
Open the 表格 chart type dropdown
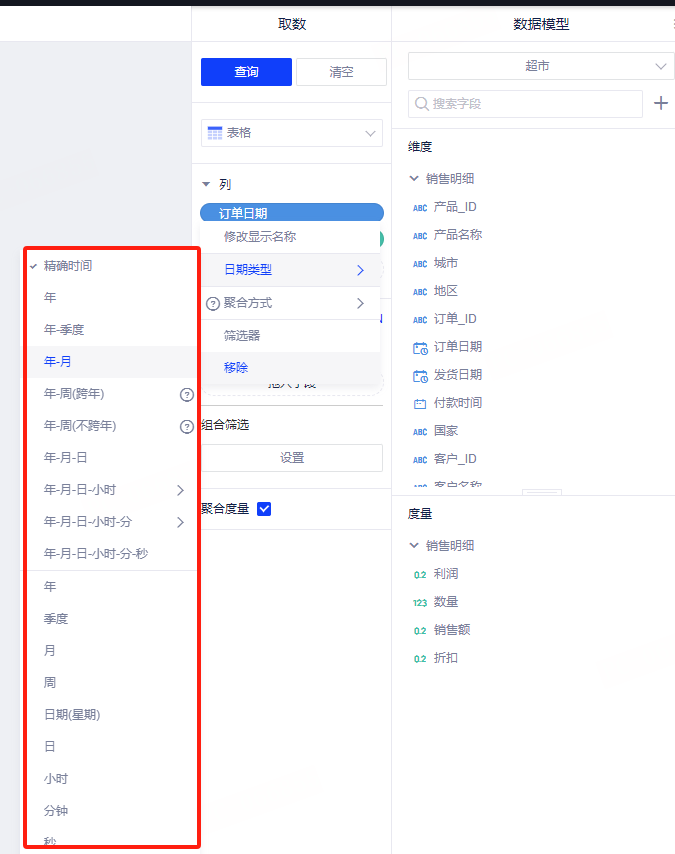tap(292, 132)
